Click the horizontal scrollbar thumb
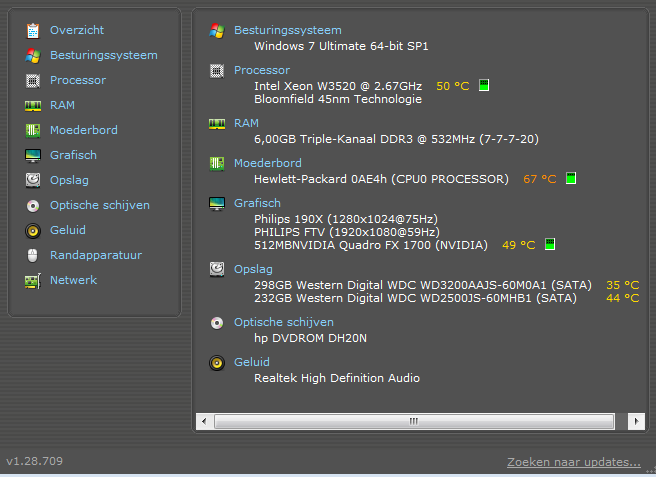This screenshot has height=477, width=656. coord(414,421)
